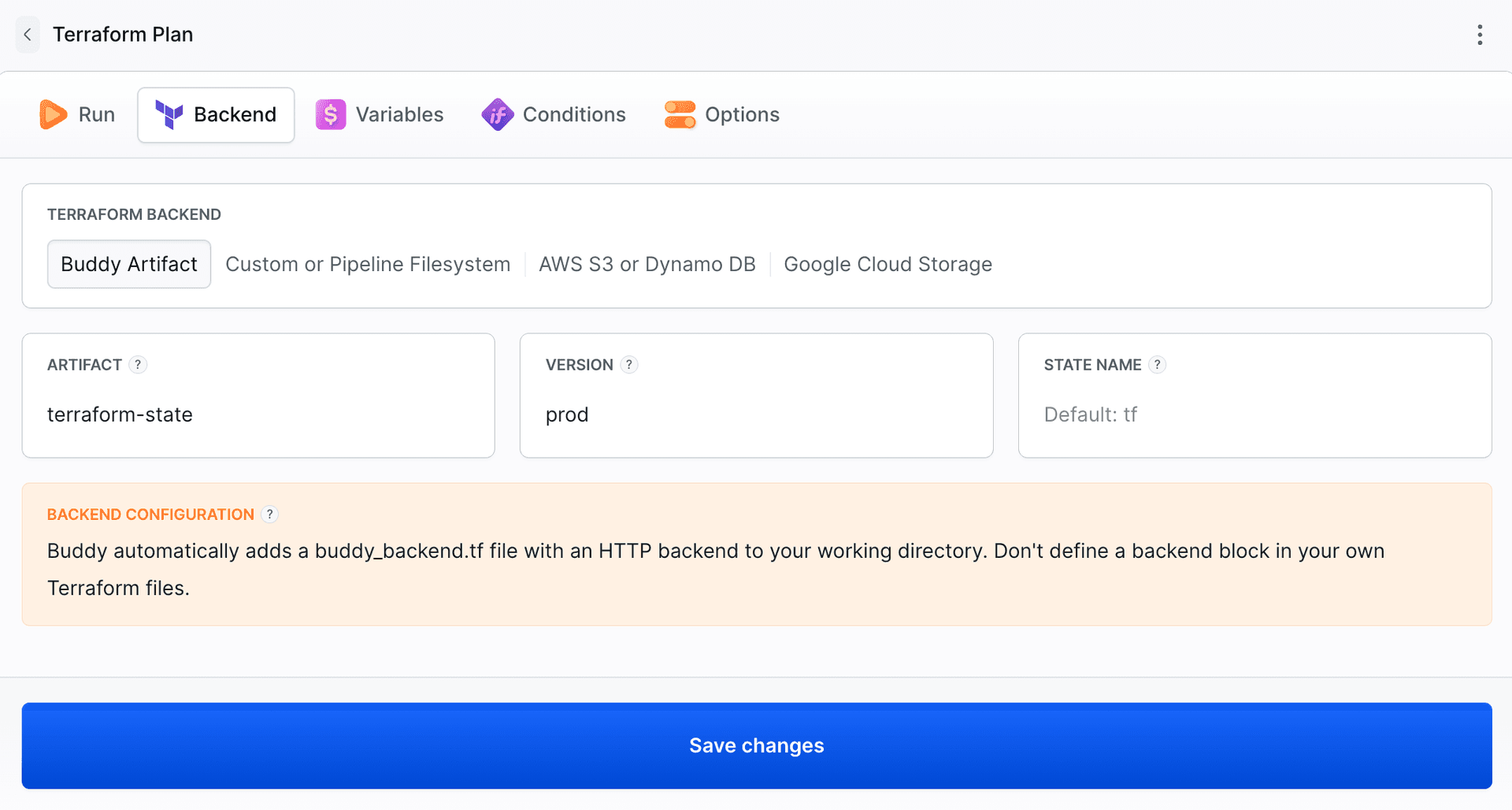Screen dimensions: 1512x810
Task: Click the 'BACKEND CONFIGURATION' heading text
Action: (150, 515)
